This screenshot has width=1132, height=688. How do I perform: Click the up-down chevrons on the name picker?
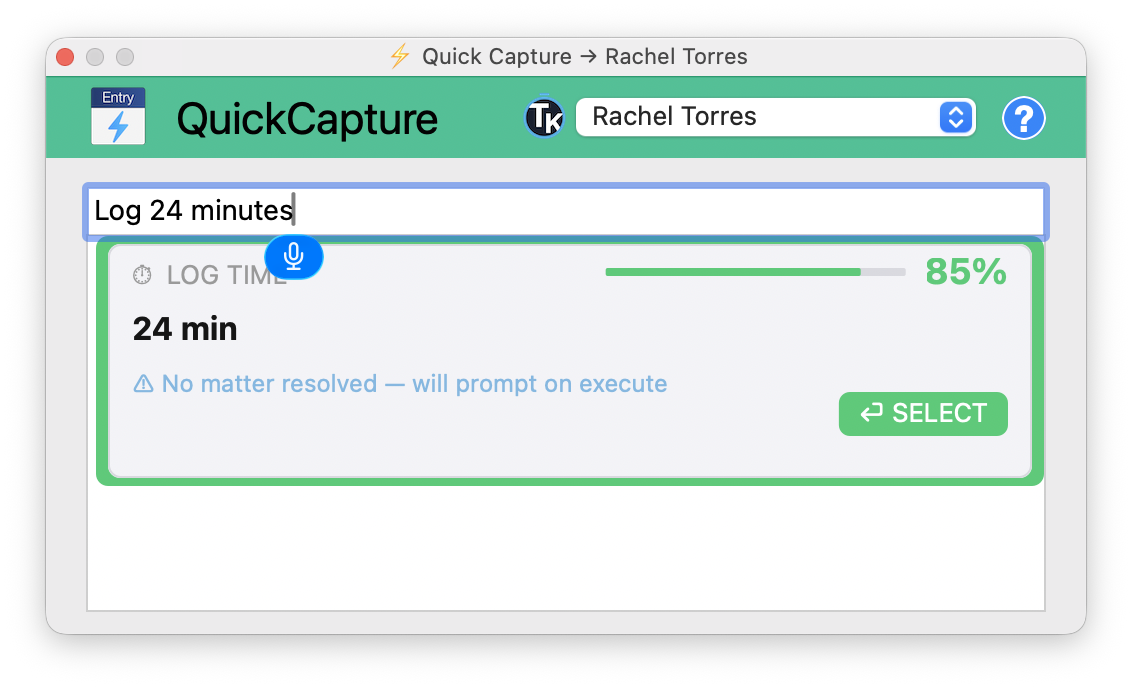tap(956, 117)
